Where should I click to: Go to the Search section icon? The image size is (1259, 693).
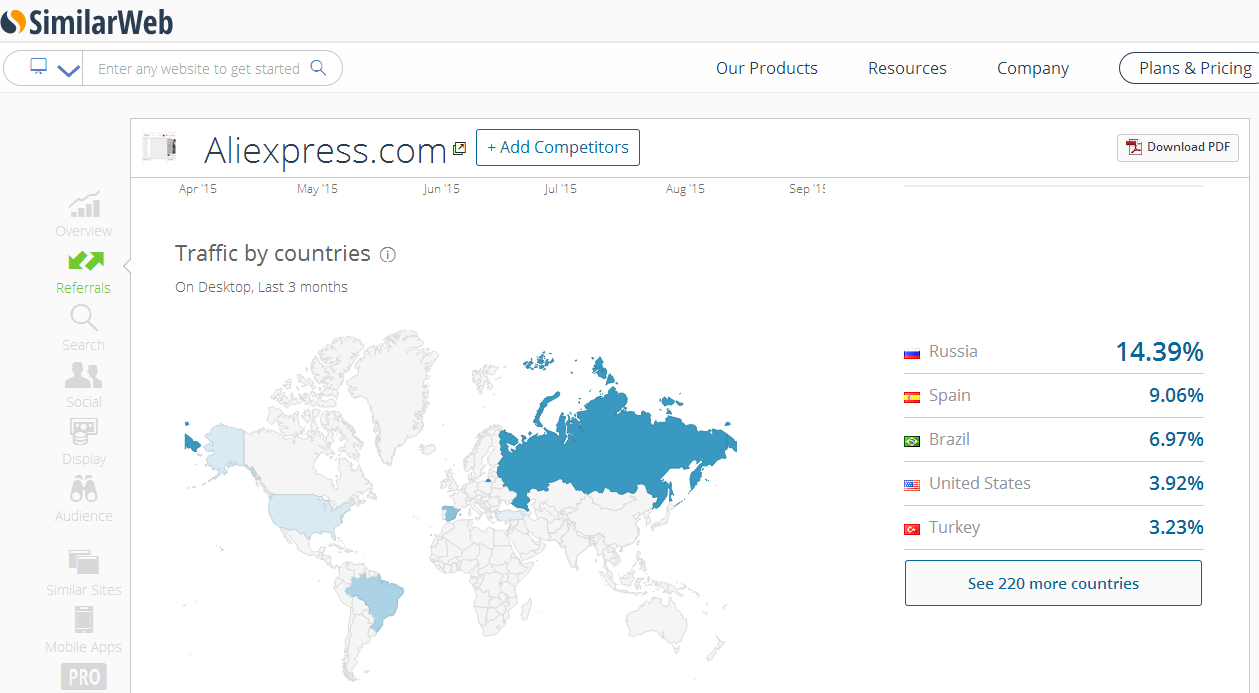[x=84, y=318]
